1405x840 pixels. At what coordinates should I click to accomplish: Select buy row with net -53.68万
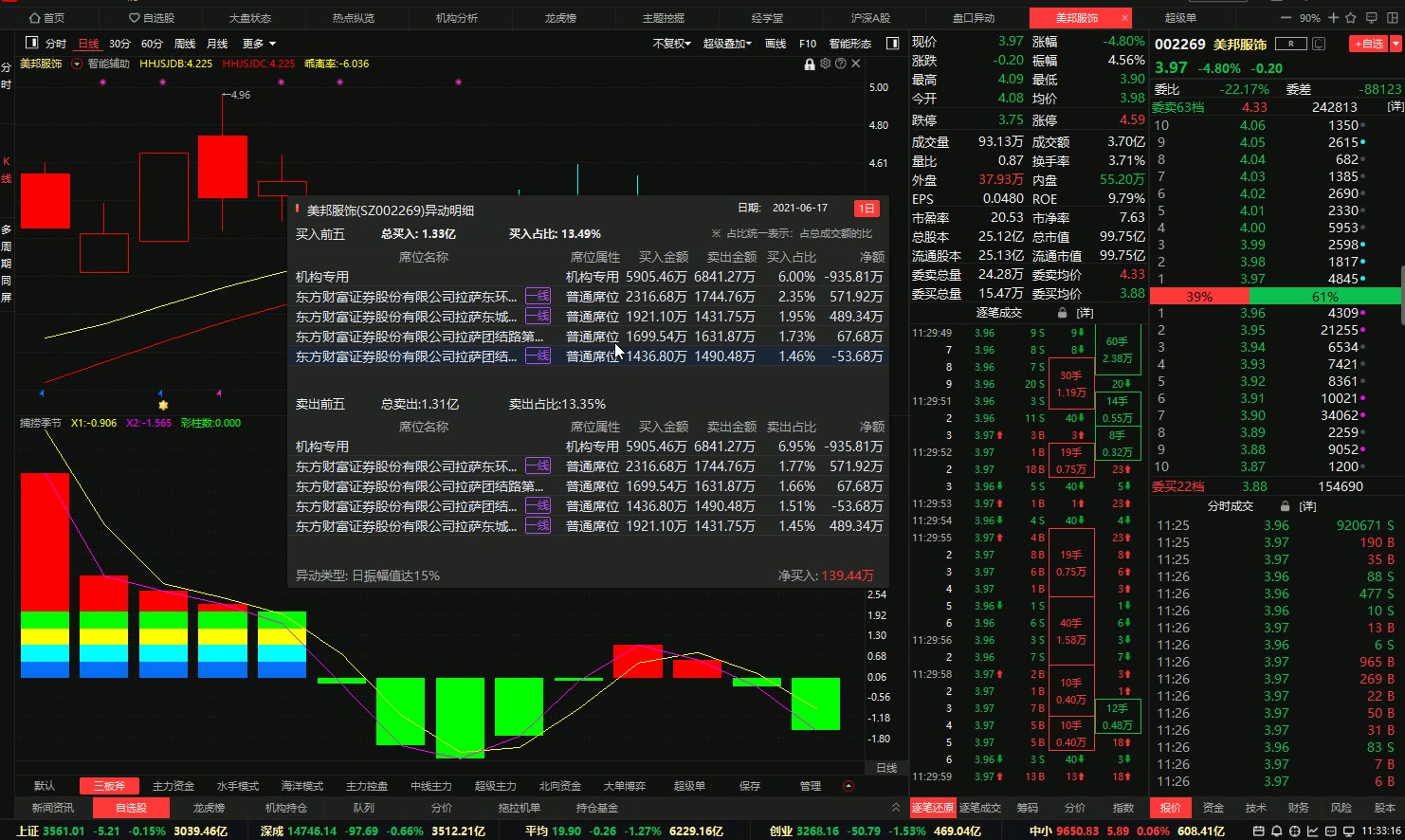pyautogui.click(x=589, y=356)
